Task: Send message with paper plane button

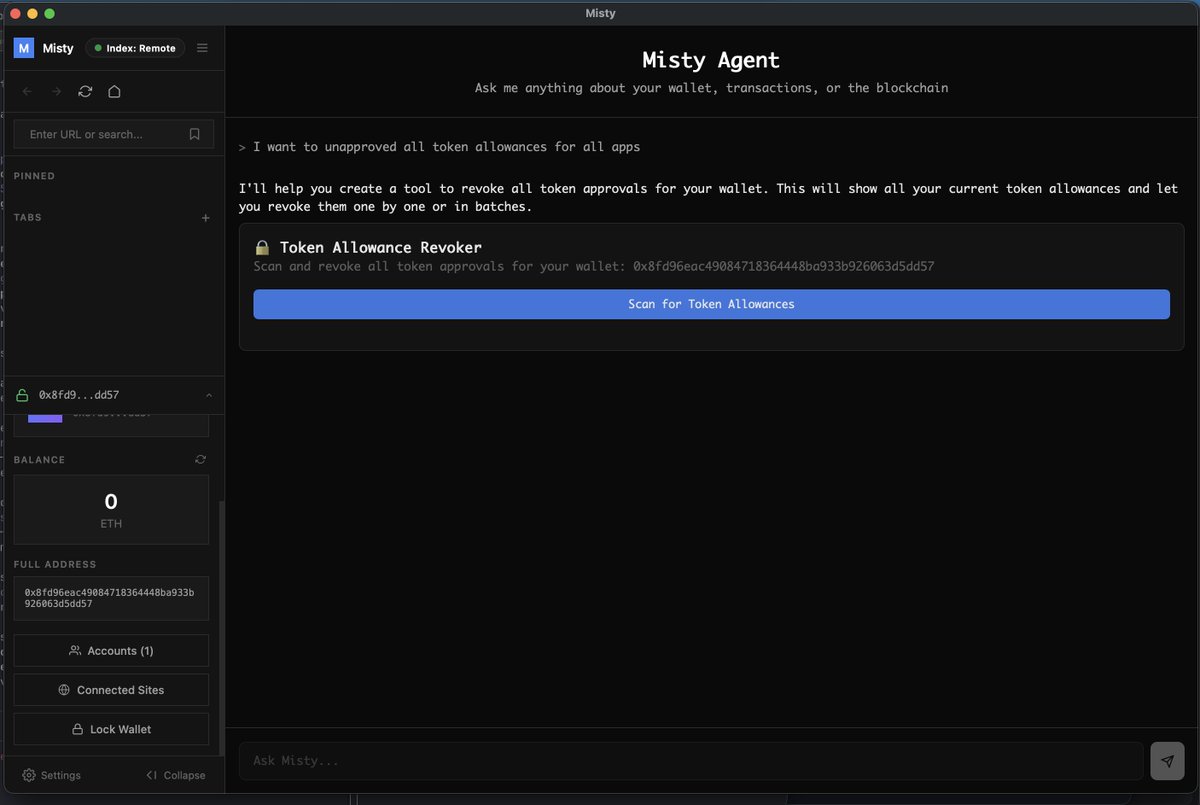Action: tap(1167, 761)
